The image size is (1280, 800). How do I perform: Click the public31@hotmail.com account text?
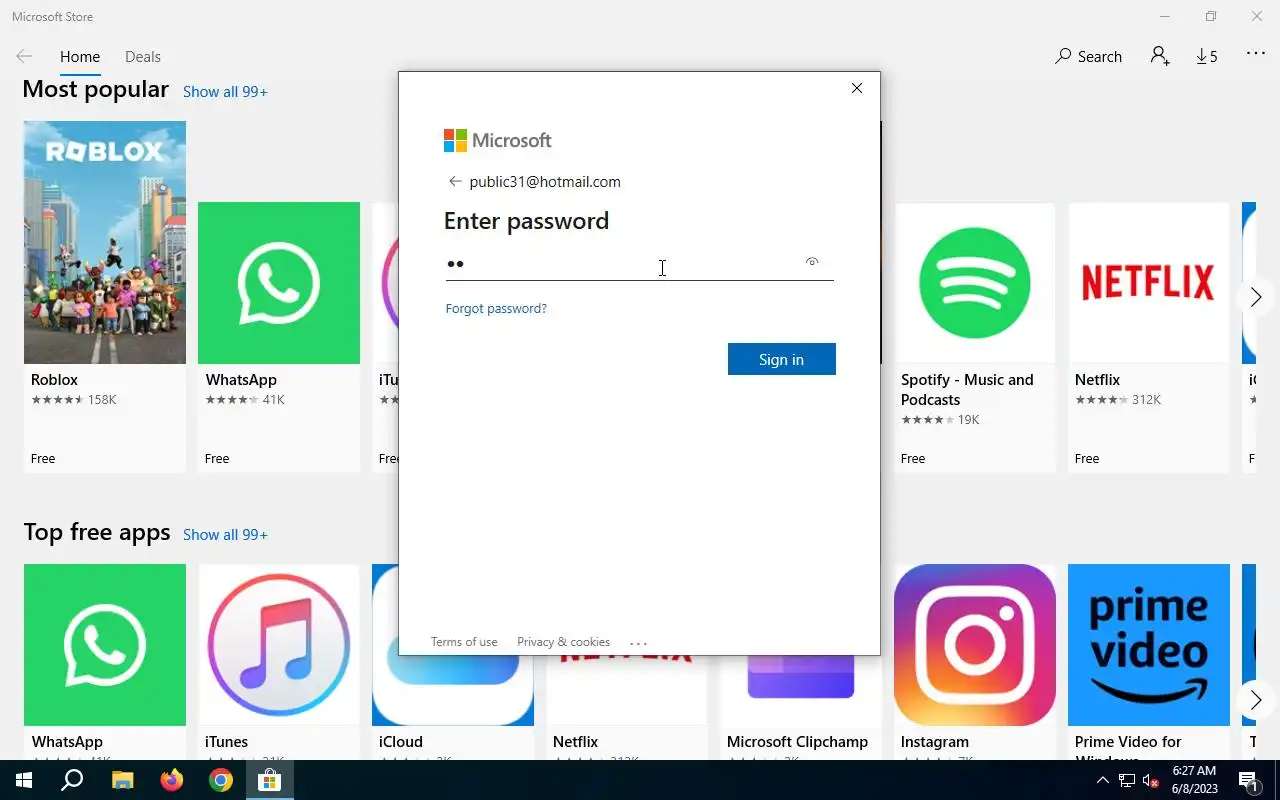pos(545,182)
